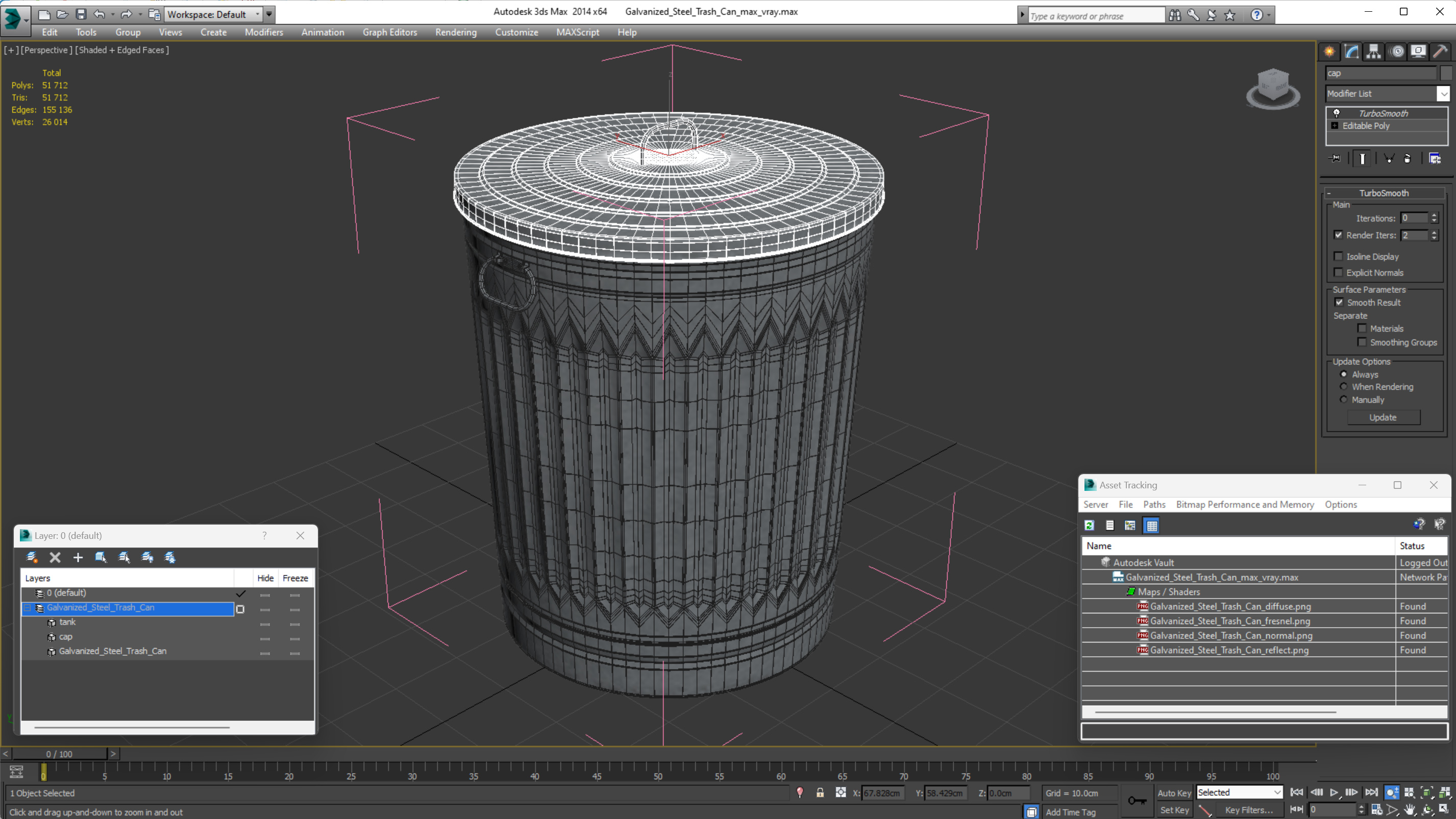Click Remove Modifier trash icon under stack
The width and height of the screenshot is (1456, 819).
(1408, 158)
